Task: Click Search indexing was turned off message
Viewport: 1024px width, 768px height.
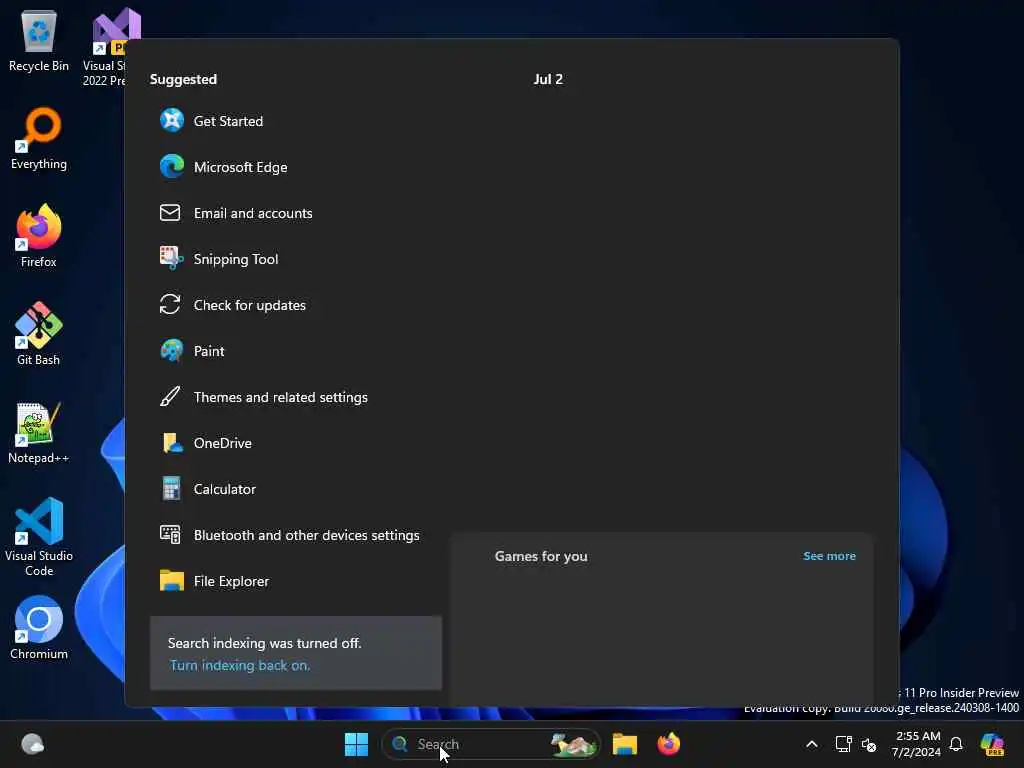Action: pyautogui.click(x=264, y=643)
